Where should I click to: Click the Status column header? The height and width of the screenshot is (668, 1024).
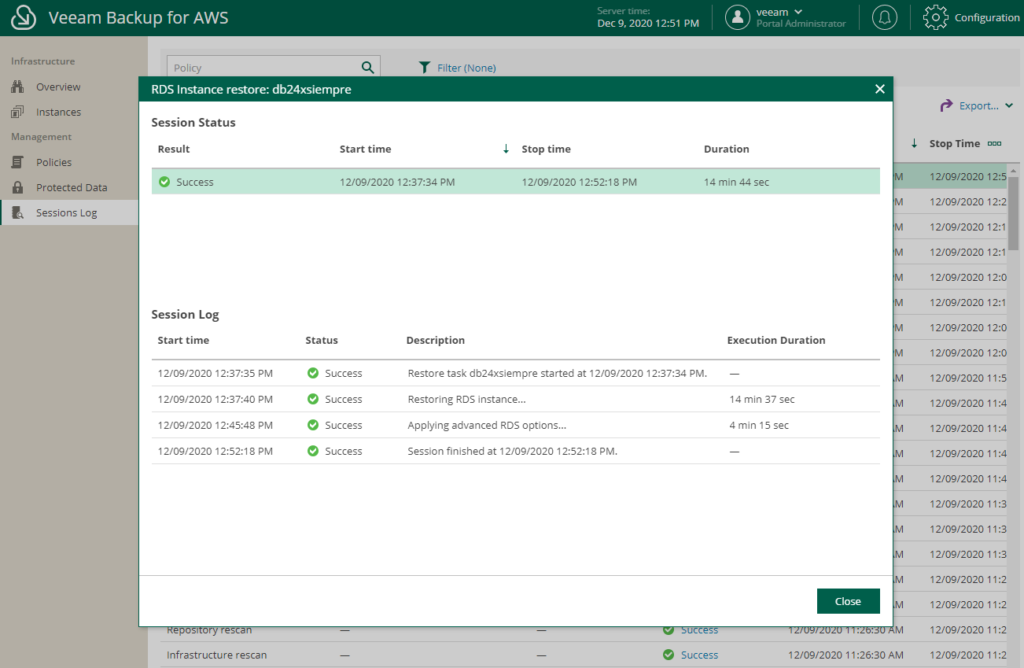321,340
